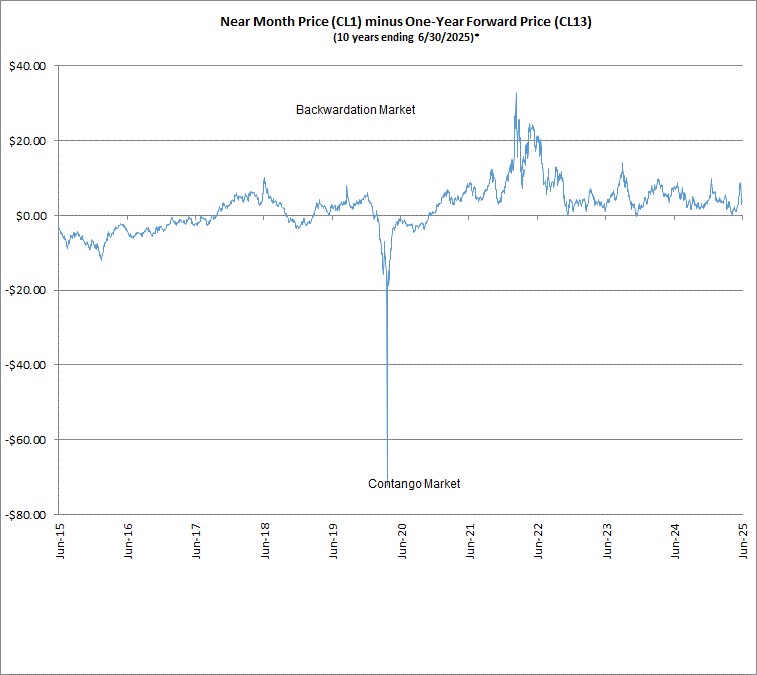Select the 'Backwardation Market' annotation label
Screen dimensions: 757x675
[x=355, y=110]
